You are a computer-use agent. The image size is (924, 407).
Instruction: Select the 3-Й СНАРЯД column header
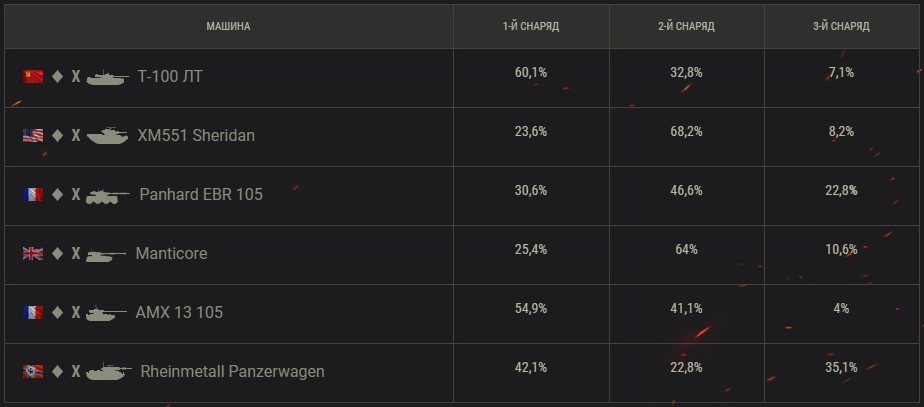[842, 27]
